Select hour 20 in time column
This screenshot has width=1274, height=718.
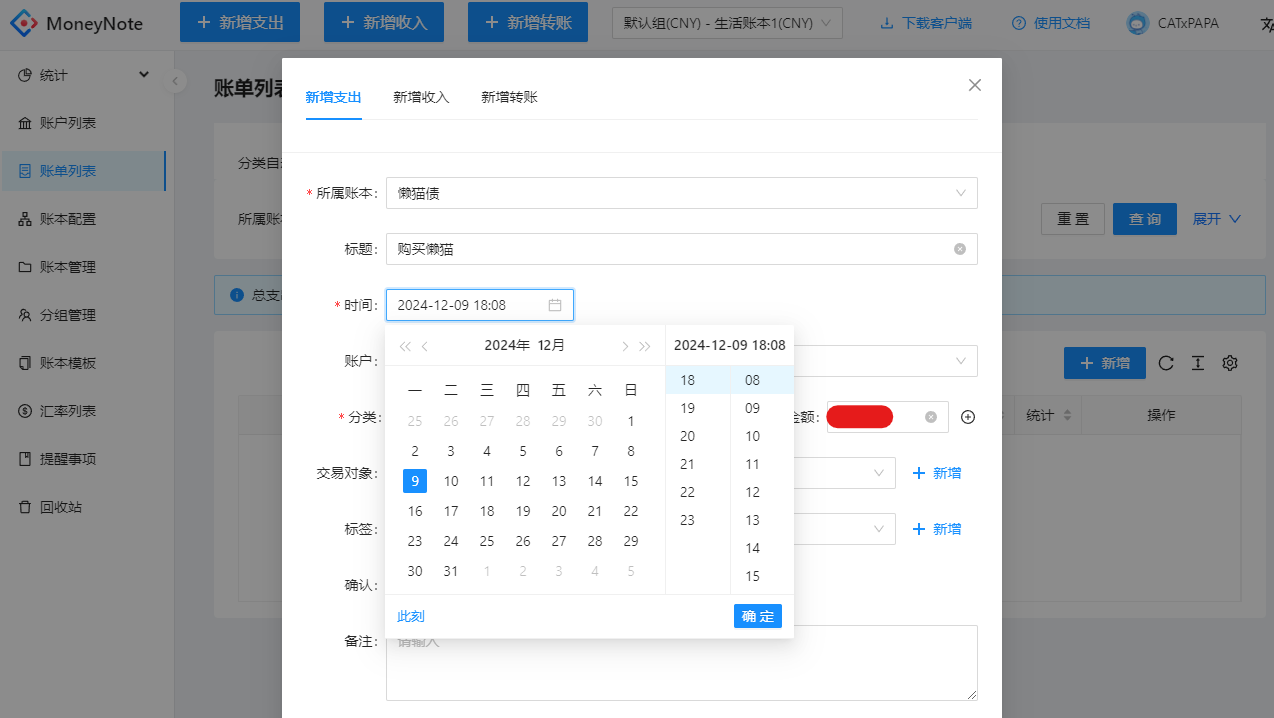697,436
